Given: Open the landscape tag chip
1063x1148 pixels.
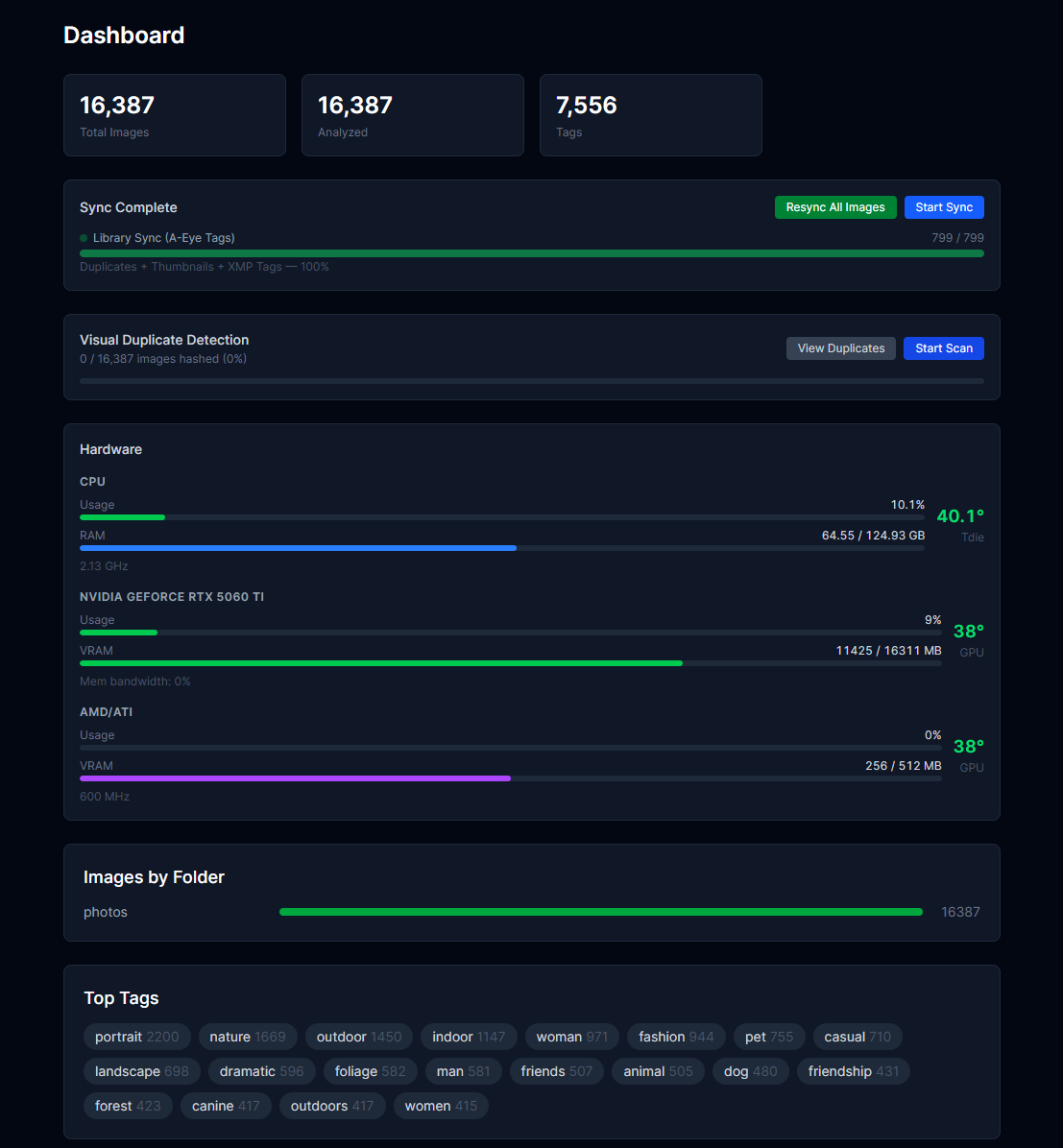Looking at the screenshot, I should (x=142, y=1071).
